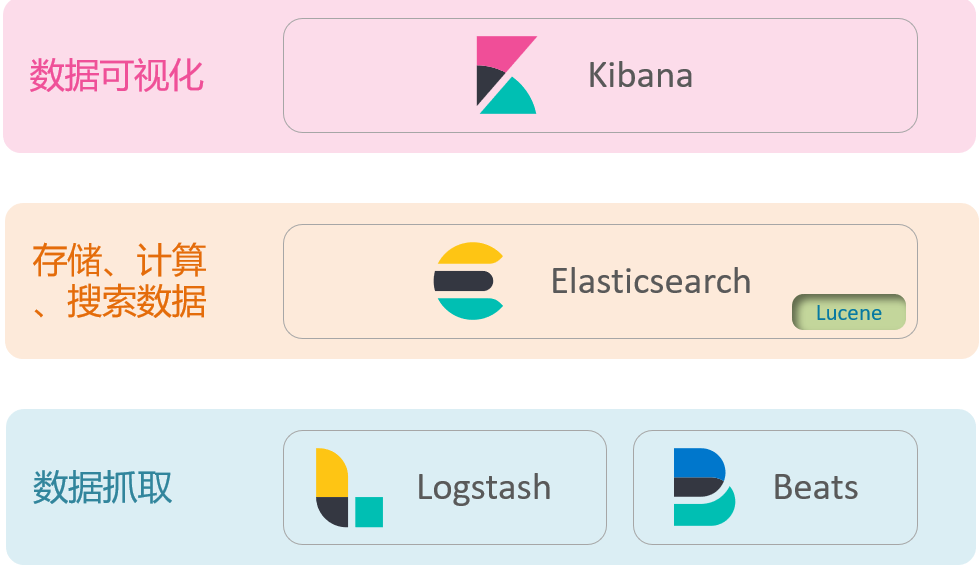The image size is (980, 570).
Task: Select the Beats text label
Action: [x=816, y=487]
